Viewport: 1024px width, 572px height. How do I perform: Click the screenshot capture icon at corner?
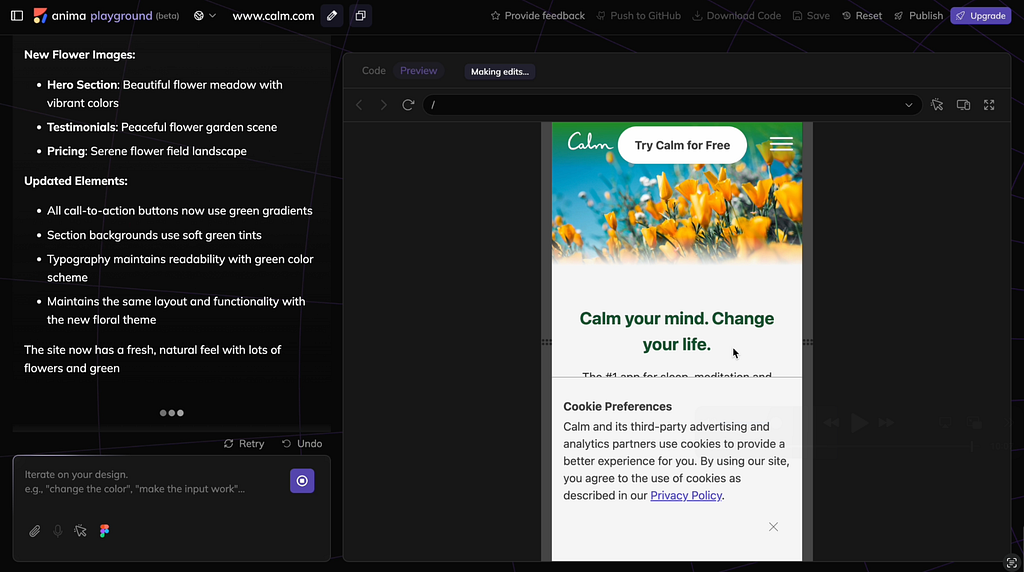coord(1012,562)
